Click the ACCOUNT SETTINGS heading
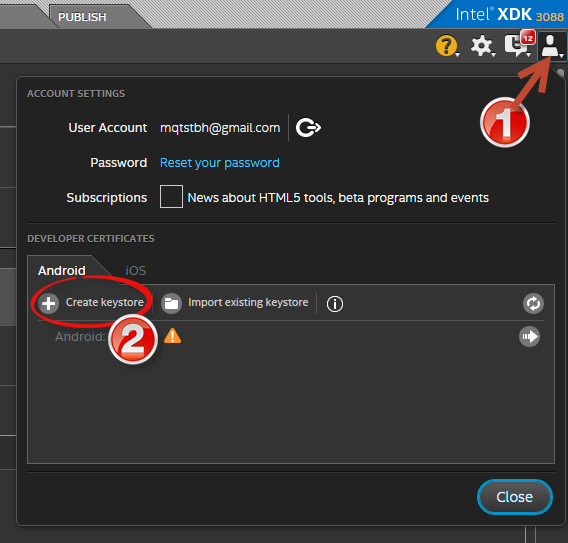Screen dimensions: 568x543 click(76, 93)
